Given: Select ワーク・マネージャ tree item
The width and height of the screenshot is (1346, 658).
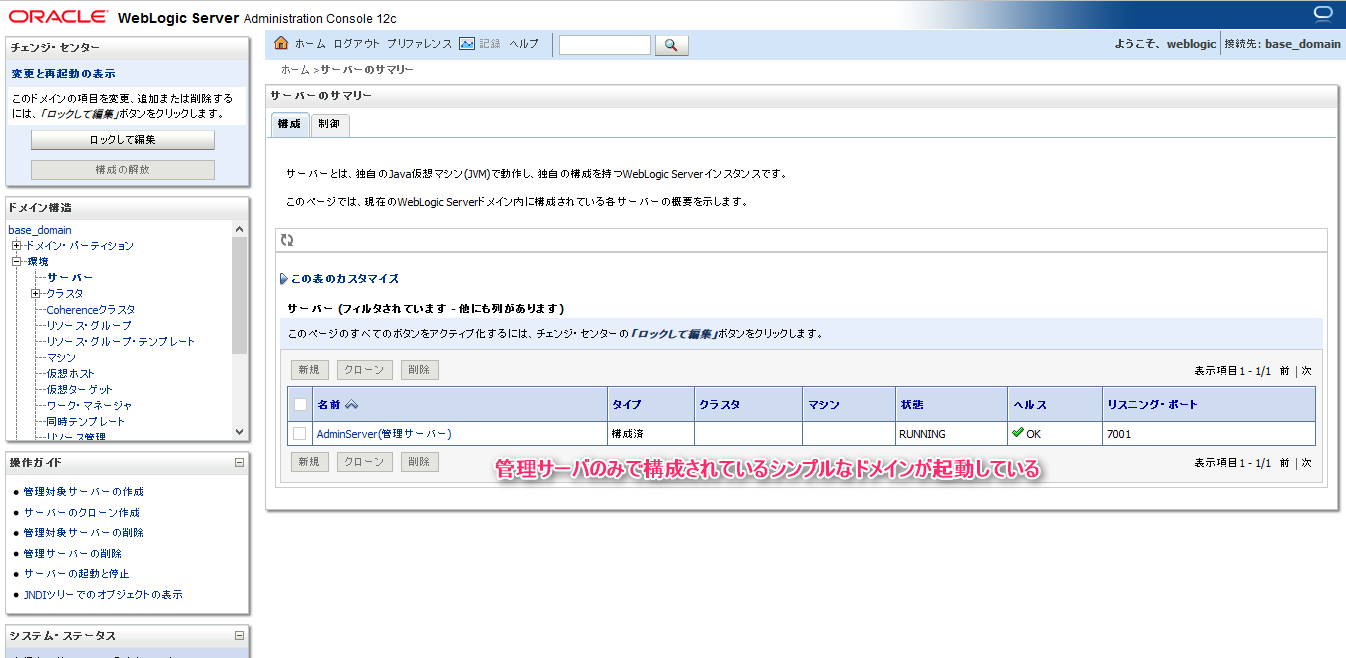Looking at the screenshot, I should coord(90,406).
